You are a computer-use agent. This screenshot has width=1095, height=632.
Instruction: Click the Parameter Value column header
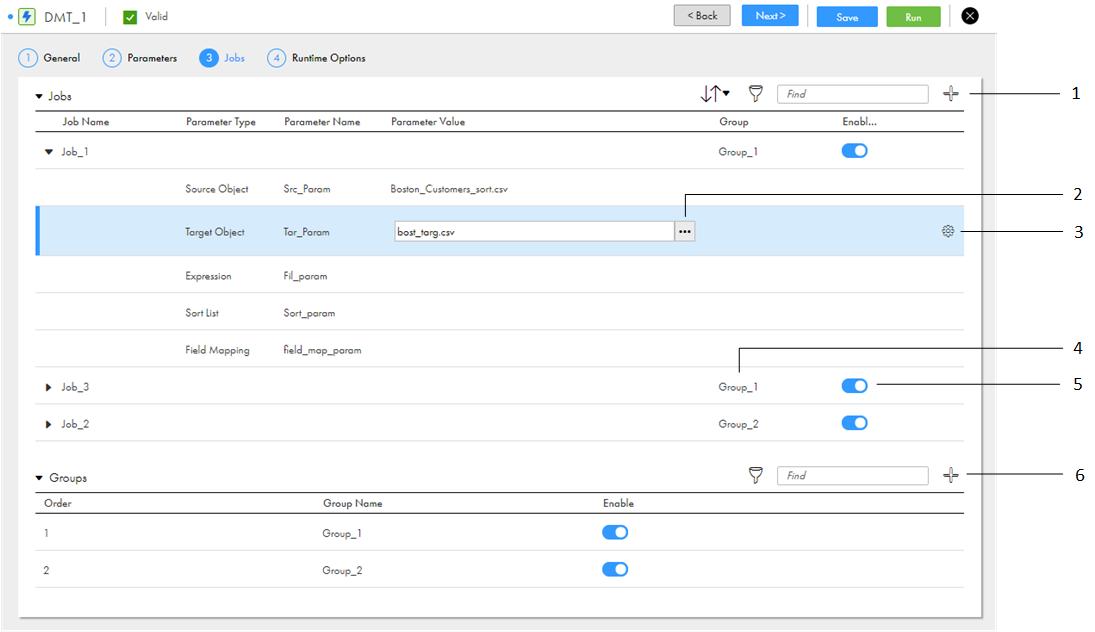pos(427,122)
